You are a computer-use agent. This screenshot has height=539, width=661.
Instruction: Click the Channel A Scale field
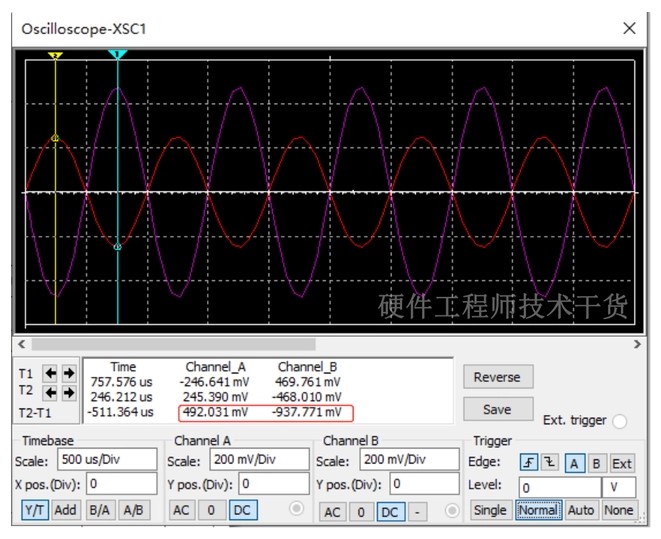point(259,459)
